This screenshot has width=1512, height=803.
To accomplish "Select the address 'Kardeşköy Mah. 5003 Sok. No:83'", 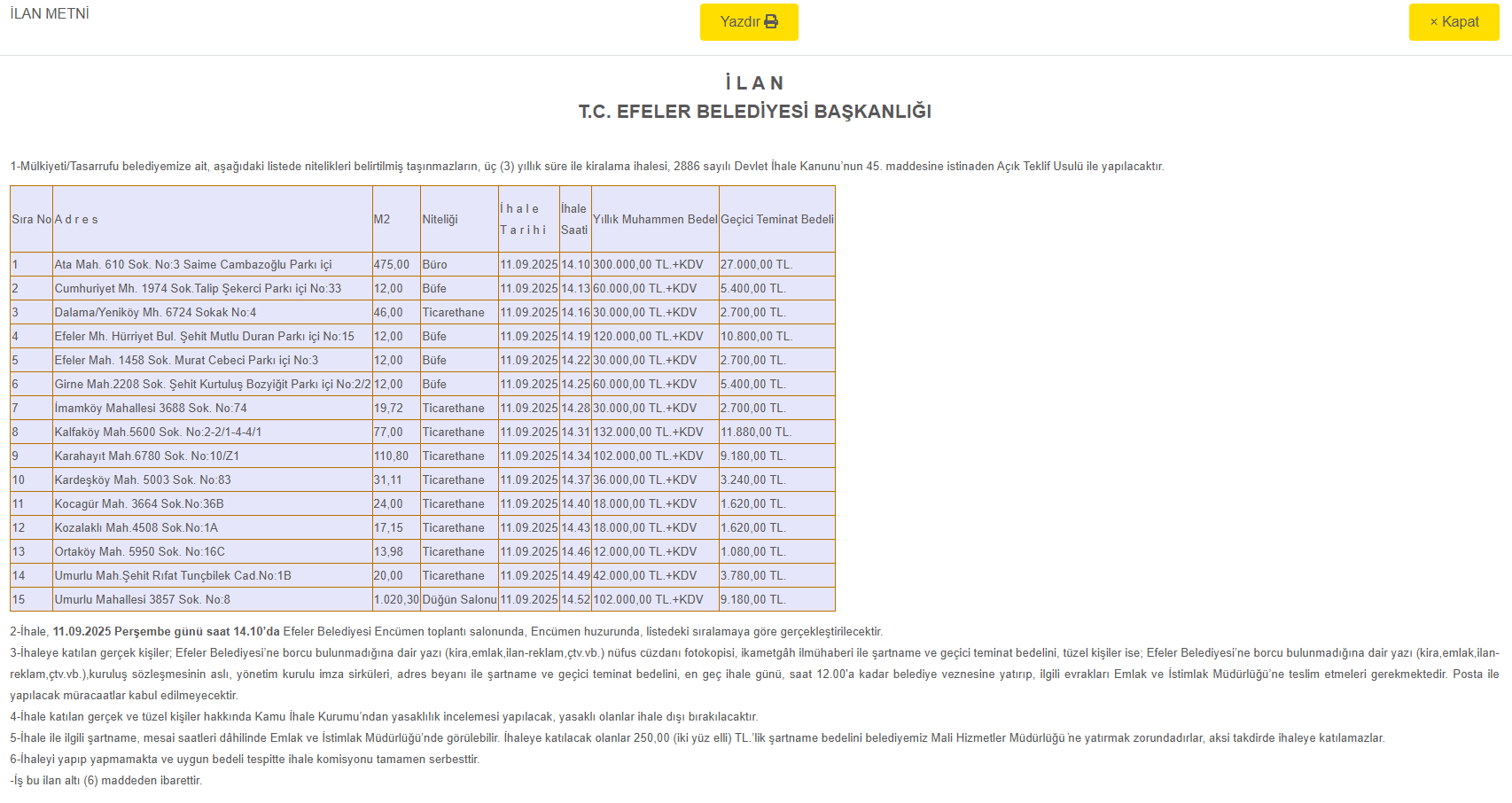I will click(143, 480).
